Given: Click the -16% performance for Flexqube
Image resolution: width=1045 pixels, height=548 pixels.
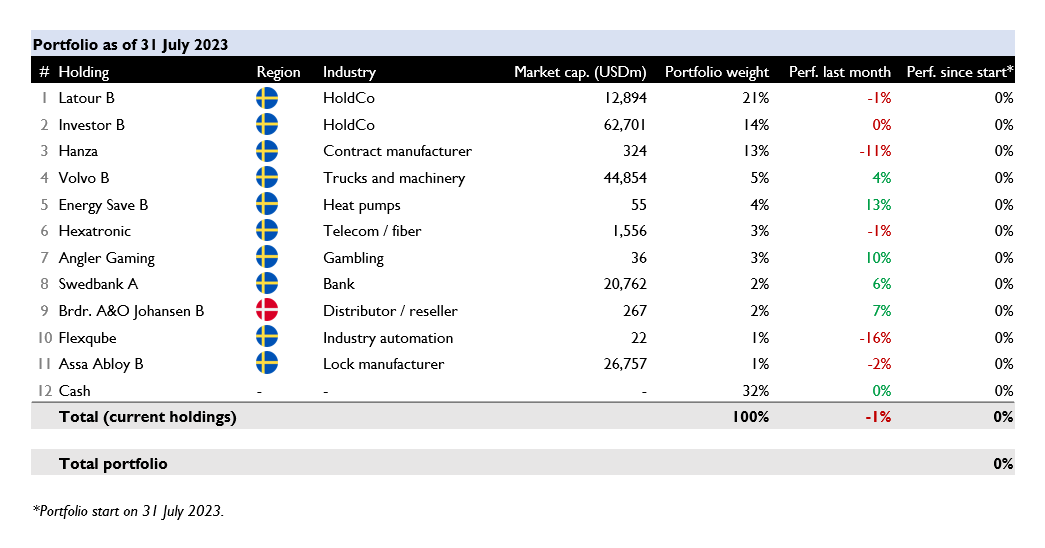Looking at the screenshot, I should [875, 338].
